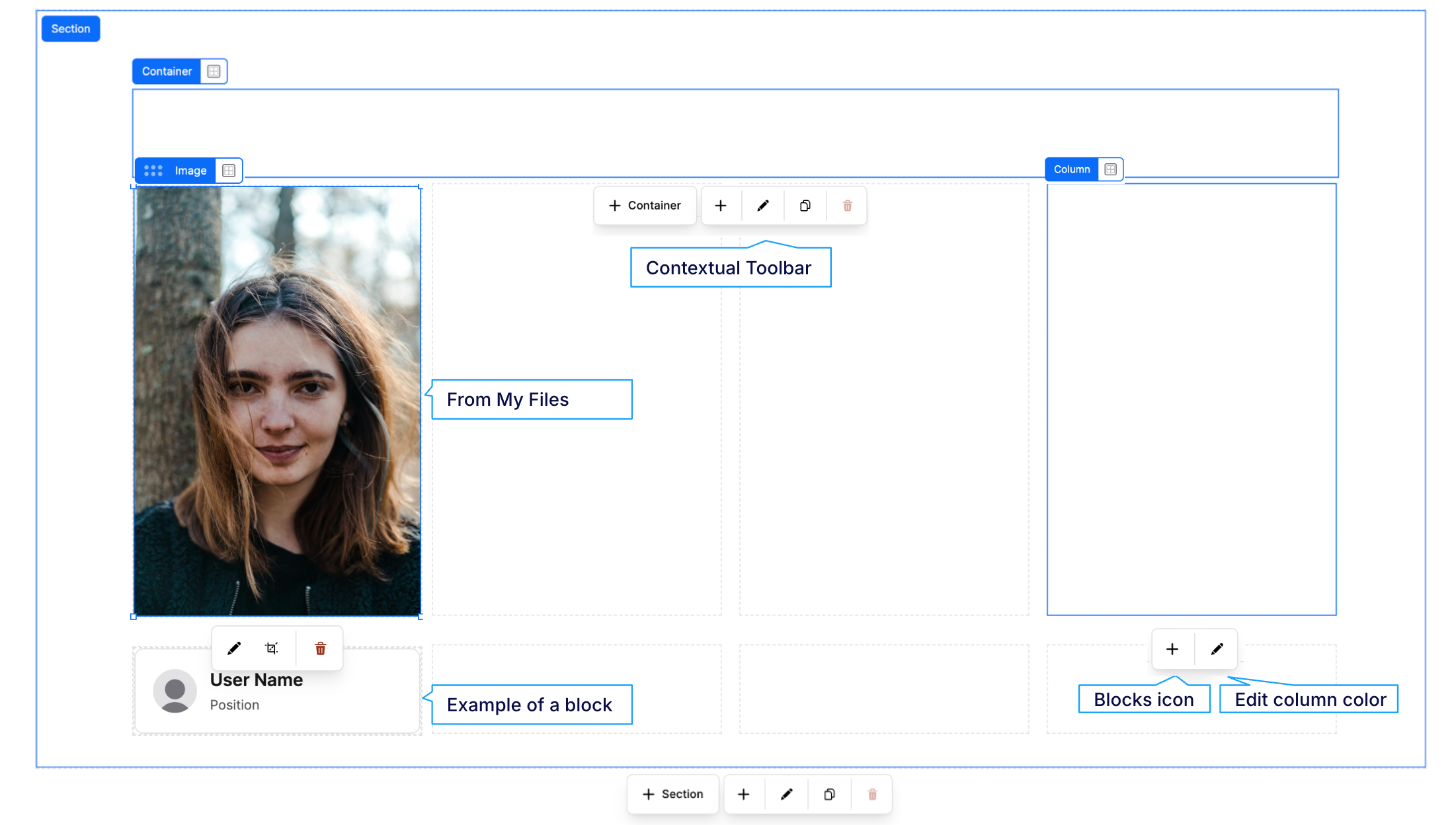Click the crop icon under the image
The height and width of the screenshot is (825, 1456).
[x=272, y=648]
